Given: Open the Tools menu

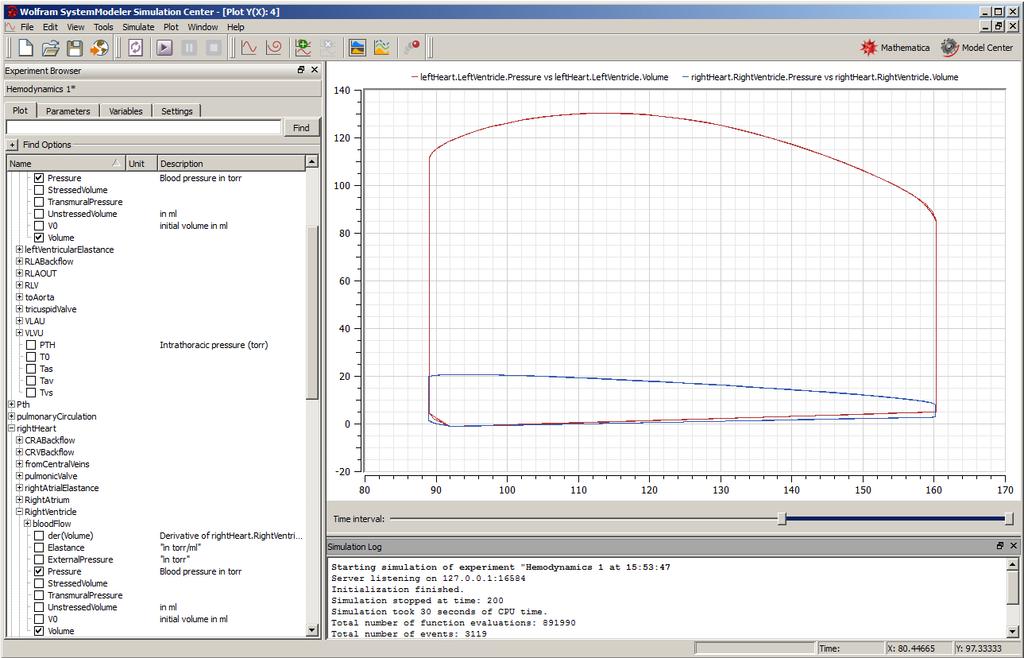Looking at the screenshot, I should pos(103,27).
